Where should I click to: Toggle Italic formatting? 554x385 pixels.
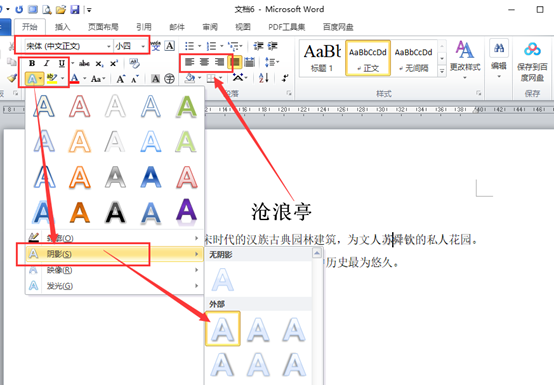(47, 63)
